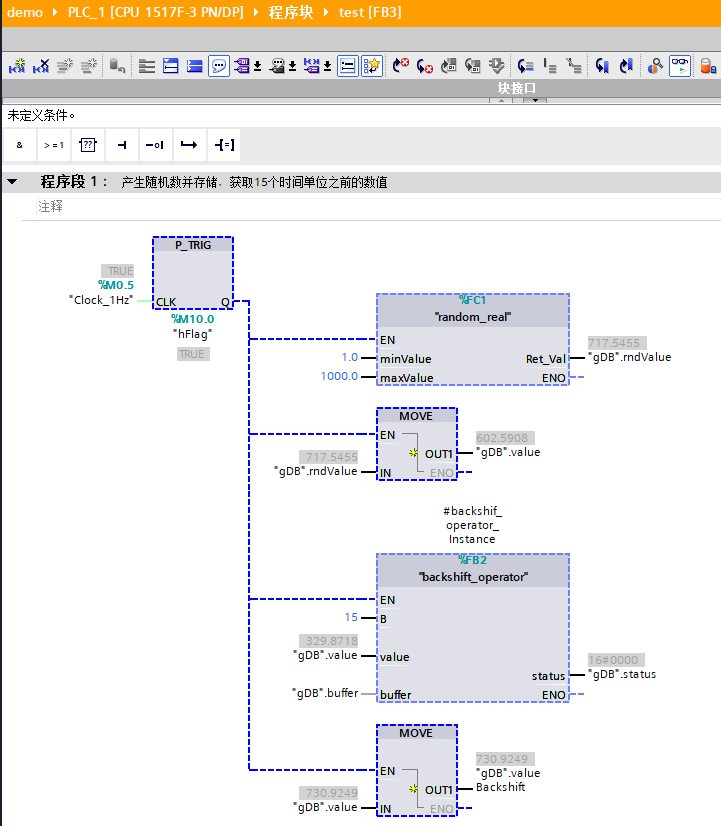This screenshot has width=721, height=826.
Task: Click the blue lines navigation arrow icon
Action: [x=525, y=66]
